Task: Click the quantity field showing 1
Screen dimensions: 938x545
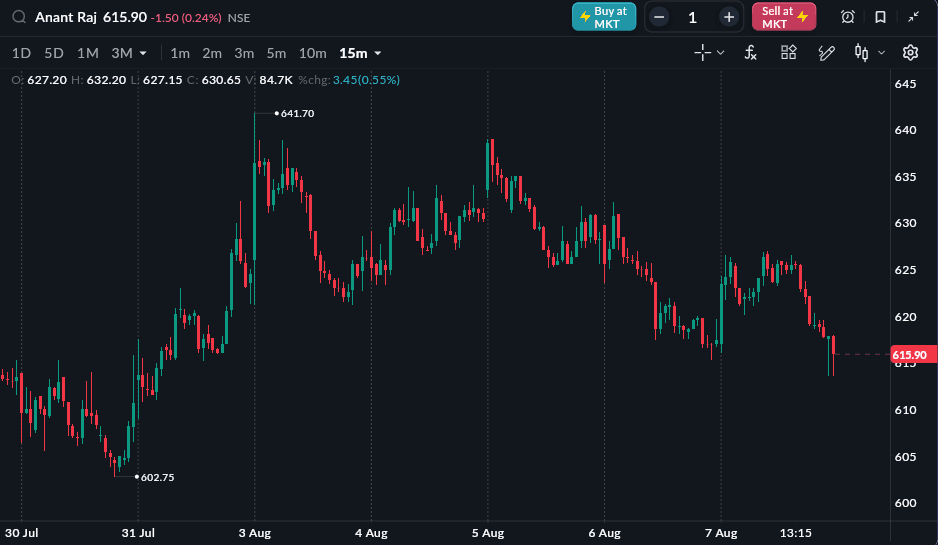Action: click(x=693, y=17)
